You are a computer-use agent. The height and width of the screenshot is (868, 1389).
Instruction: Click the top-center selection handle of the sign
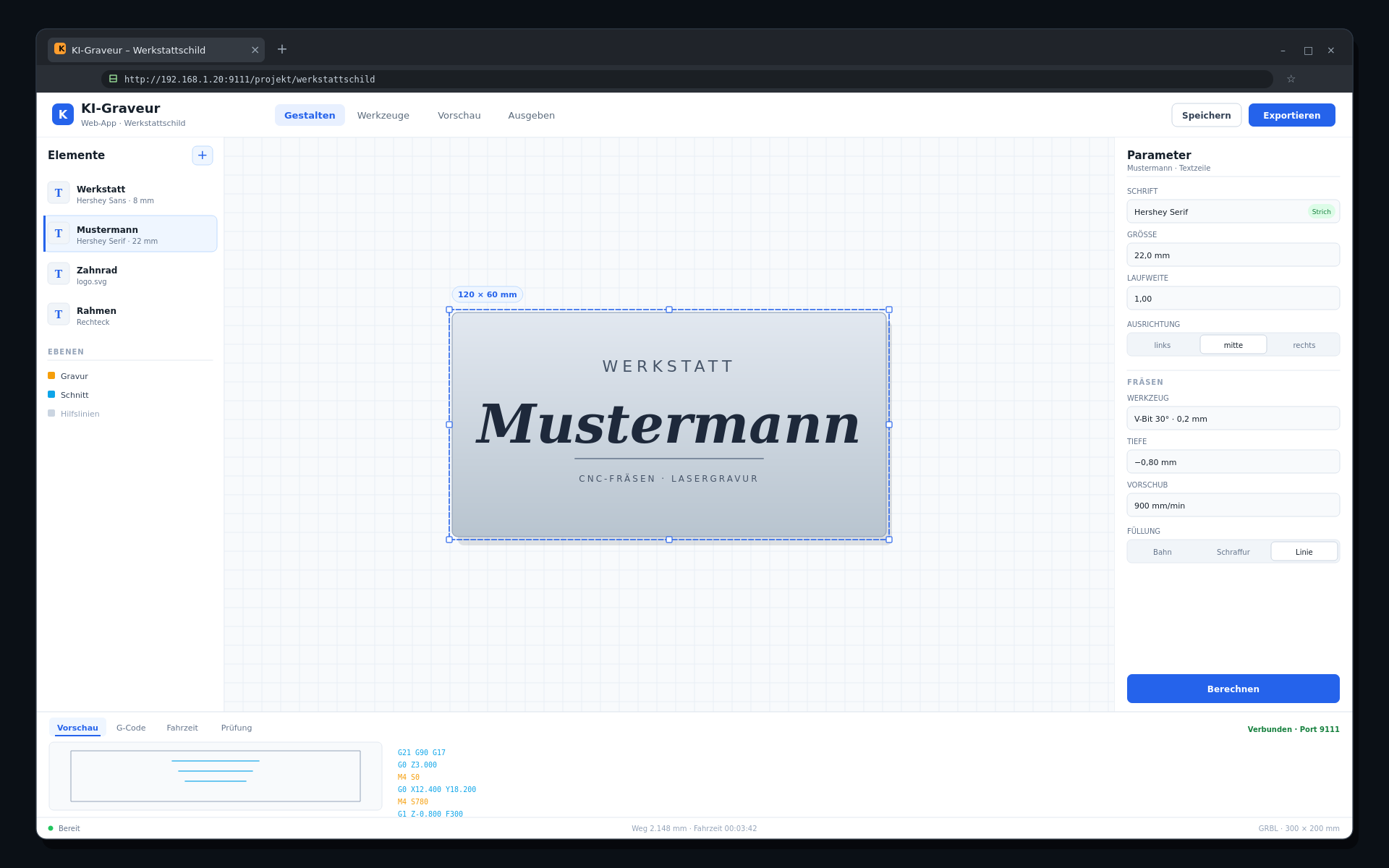tap(669, 310)
